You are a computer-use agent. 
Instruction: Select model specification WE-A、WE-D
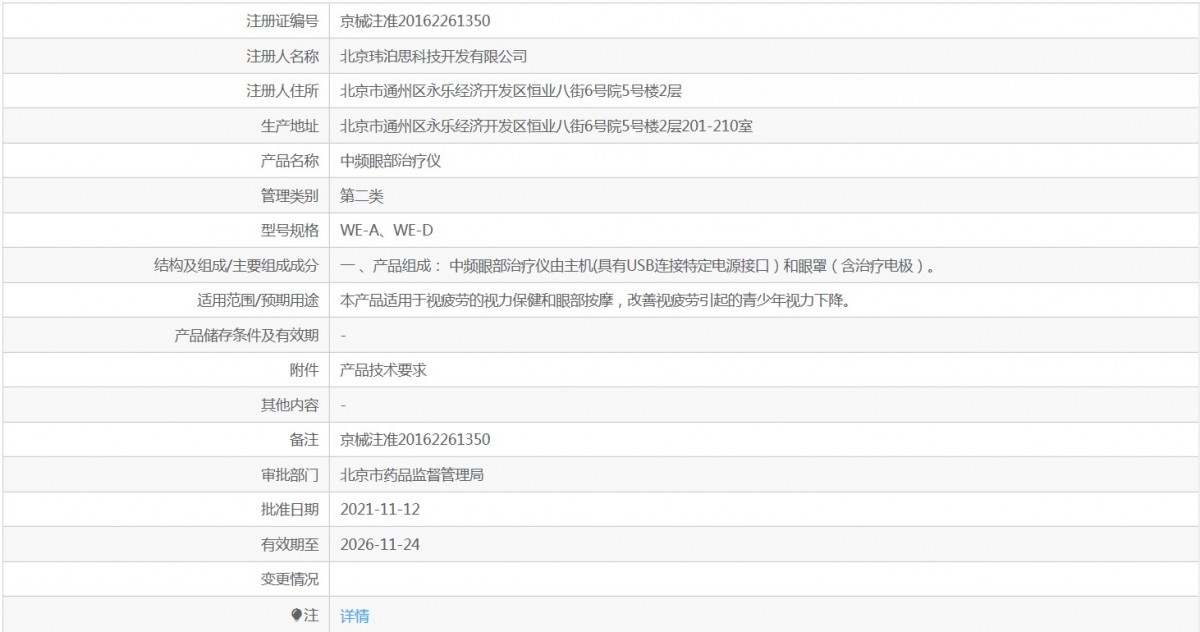(386, 231)
